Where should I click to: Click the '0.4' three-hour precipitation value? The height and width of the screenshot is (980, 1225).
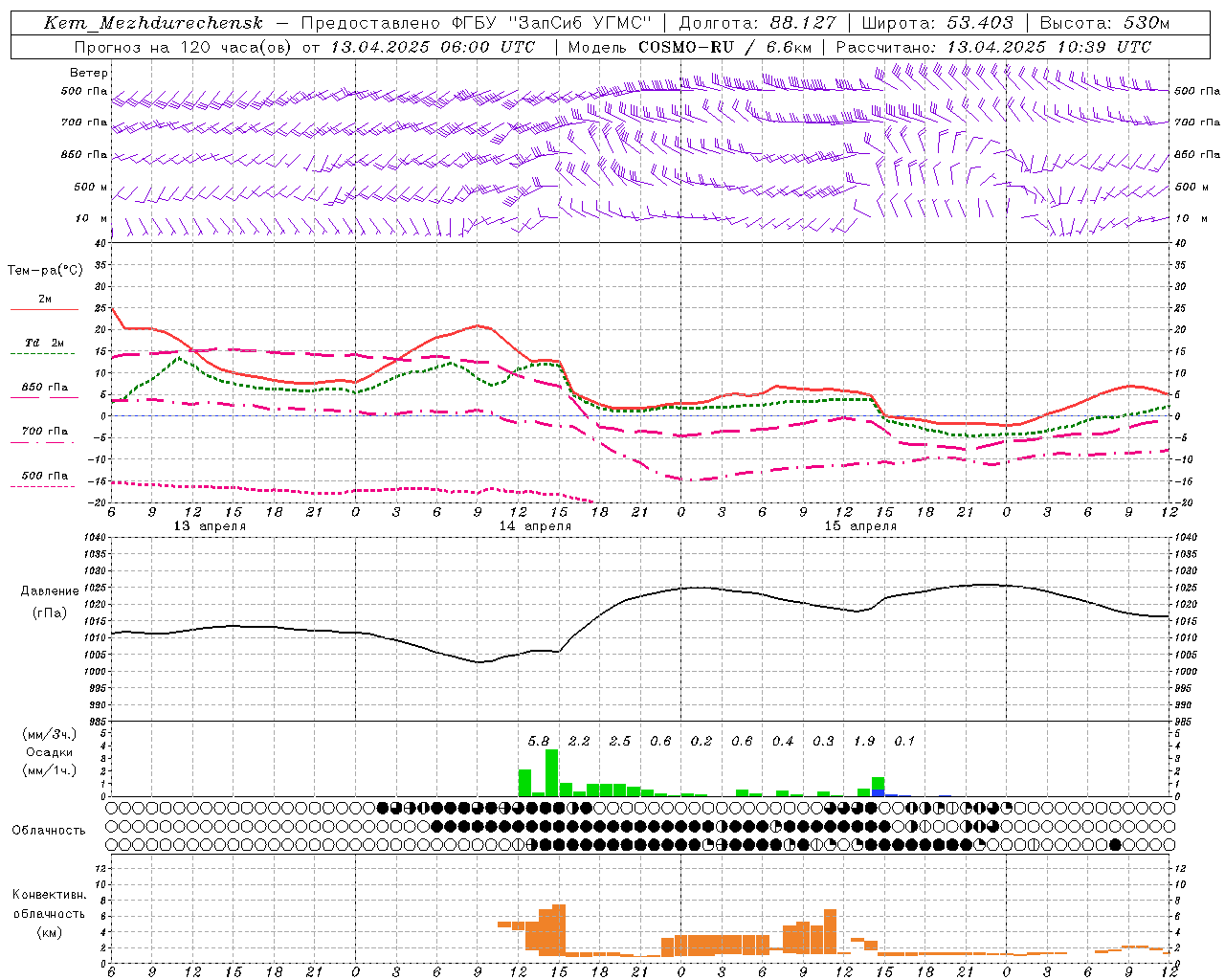pos(783,741)
